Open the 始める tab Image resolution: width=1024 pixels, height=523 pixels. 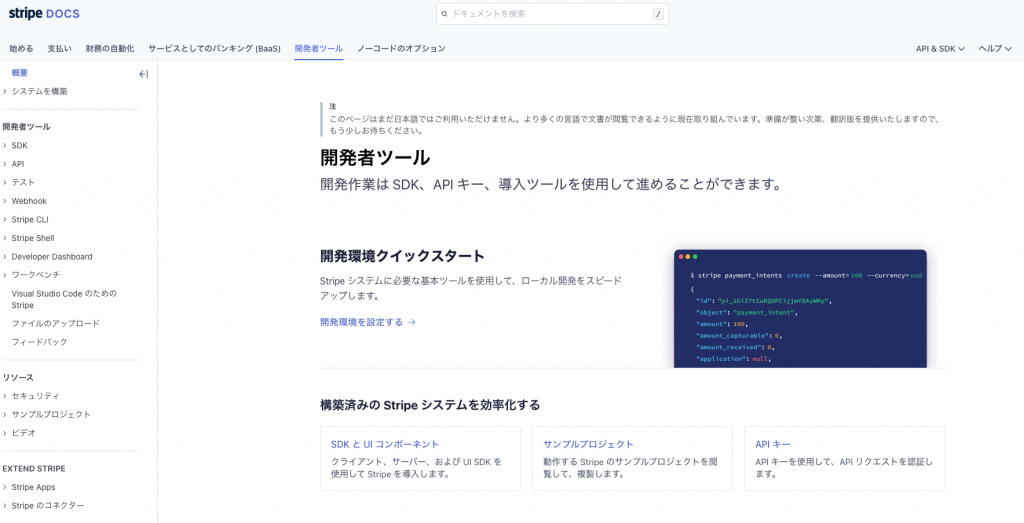[x=22, y=48]
